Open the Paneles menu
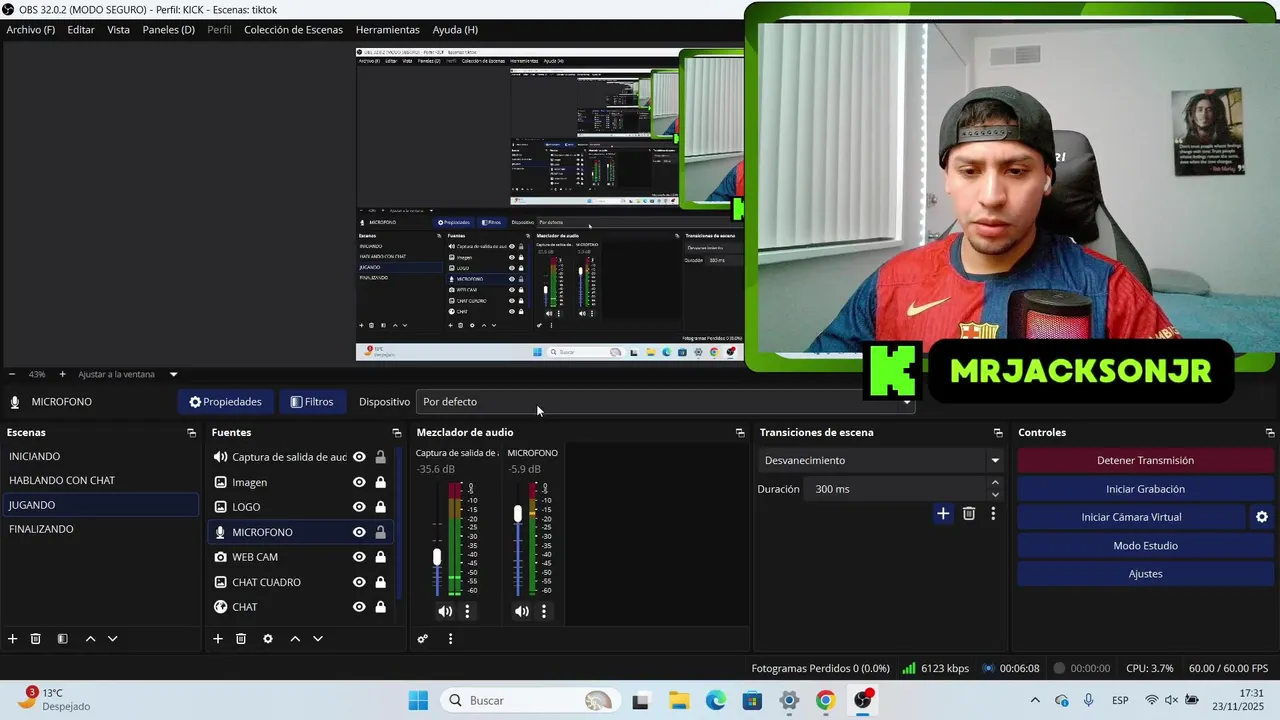 169,30
